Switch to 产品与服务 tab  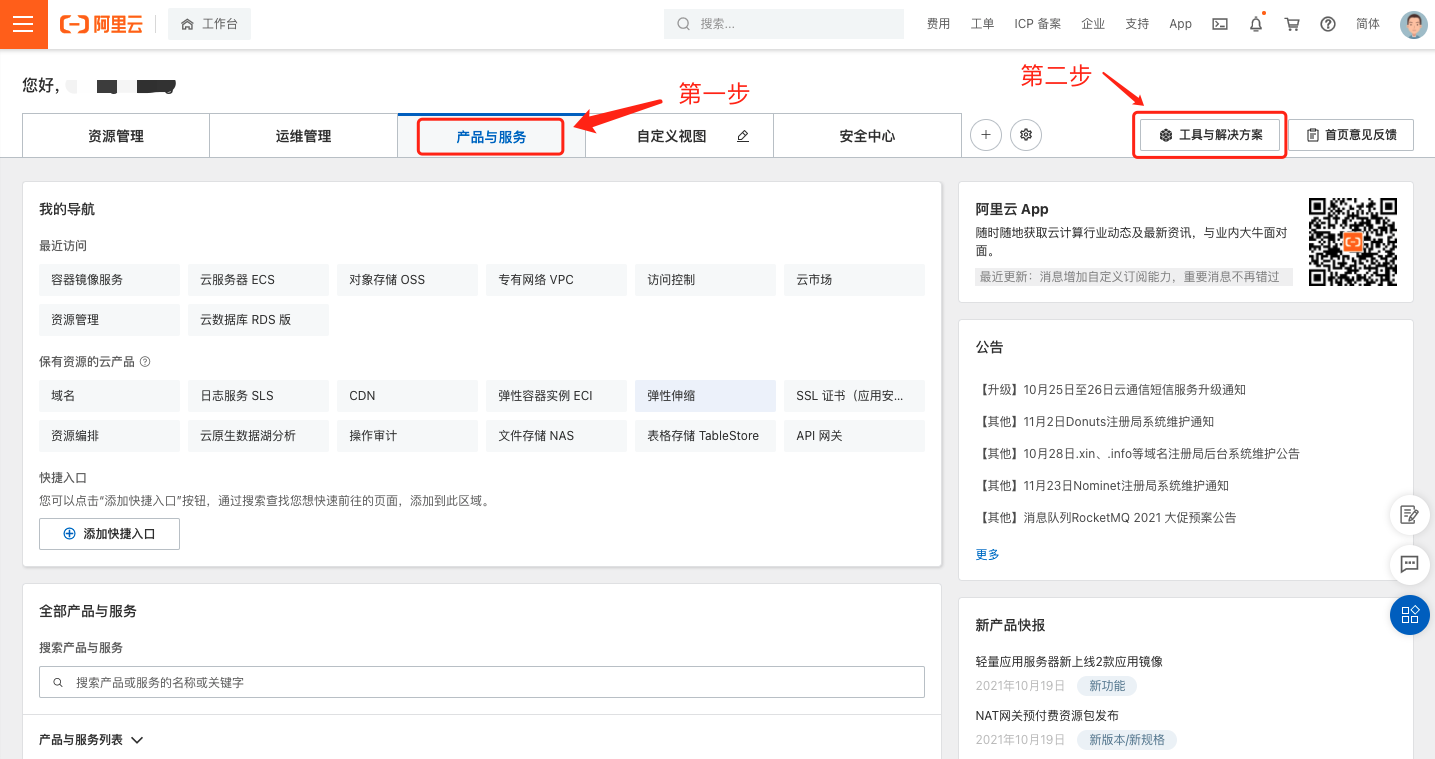point(491,136)
